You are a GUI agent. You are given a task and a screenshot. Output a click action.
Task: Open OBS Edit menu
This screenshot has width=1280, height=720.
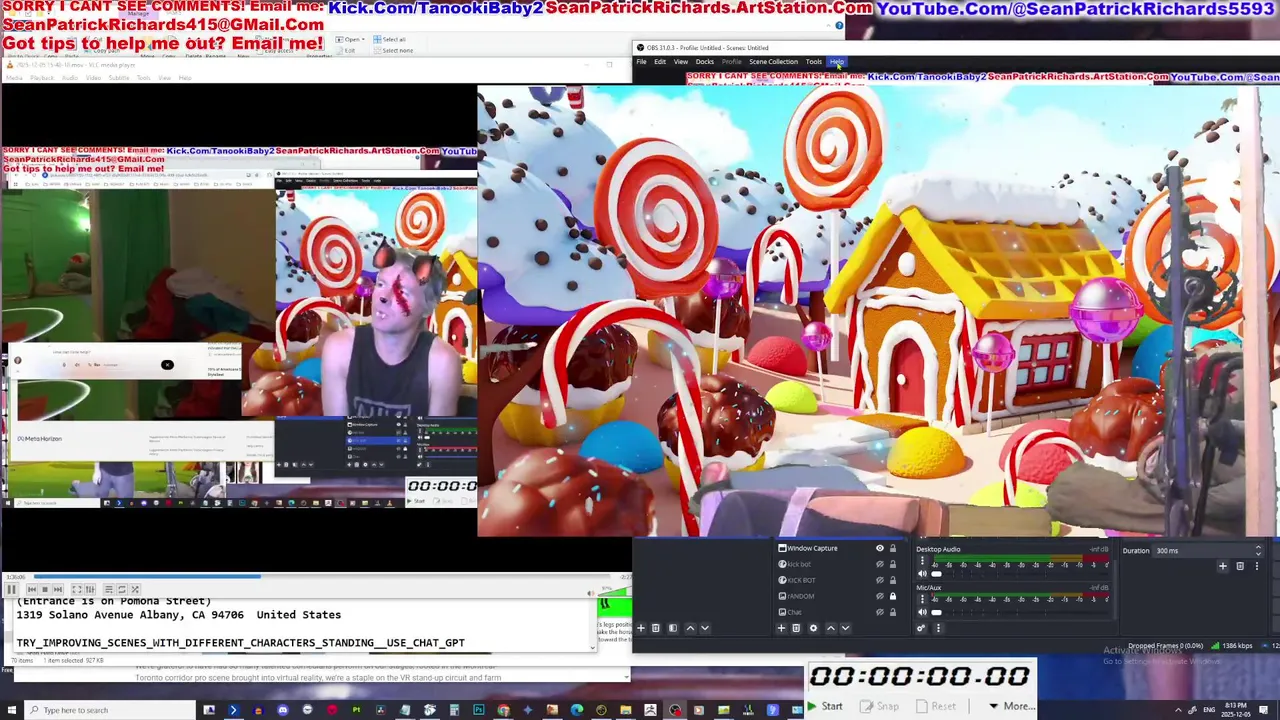pos(660,62)
